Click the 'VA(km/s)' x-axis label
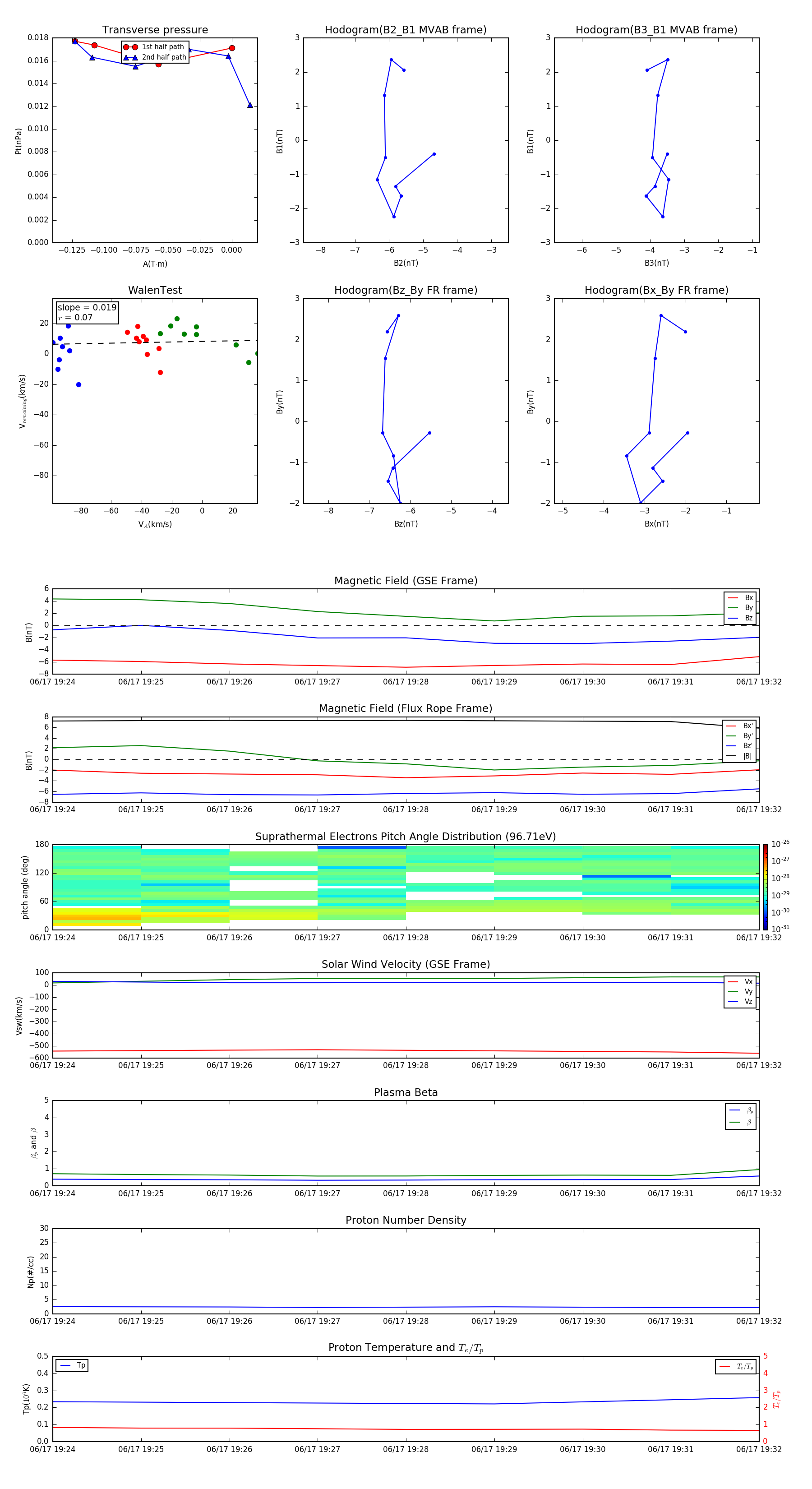Viewport: 812px width, 1489px height. (155, 524)
